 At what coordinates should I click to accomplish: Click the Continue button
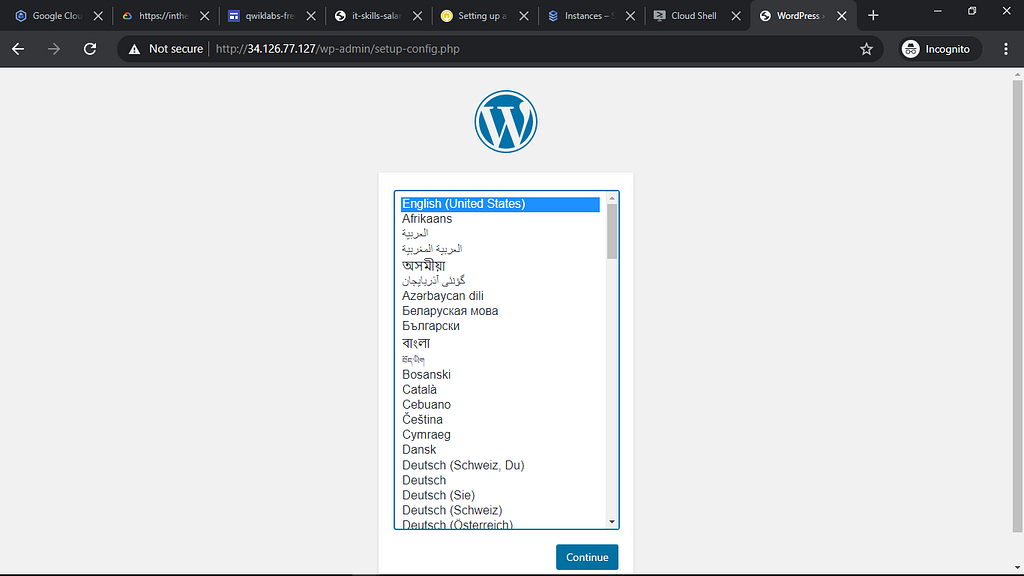click(586, 557)
